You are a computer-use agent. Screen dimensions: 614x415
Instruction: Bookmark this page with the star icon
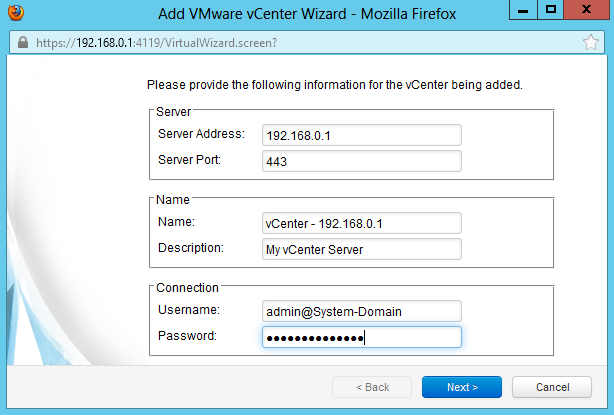[591, 42]
